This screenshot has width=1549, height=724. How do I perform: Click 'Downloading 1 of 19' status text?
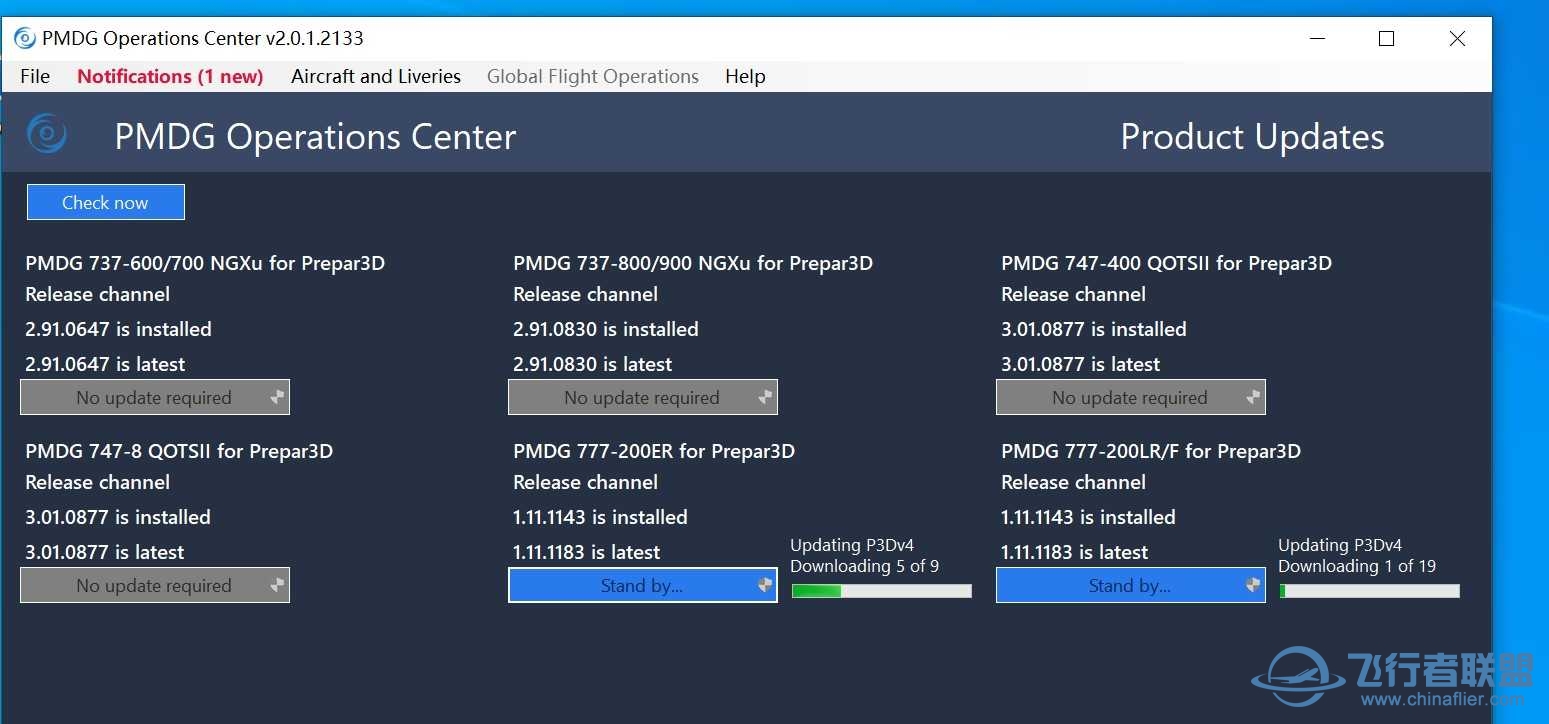coord(1357,566)
